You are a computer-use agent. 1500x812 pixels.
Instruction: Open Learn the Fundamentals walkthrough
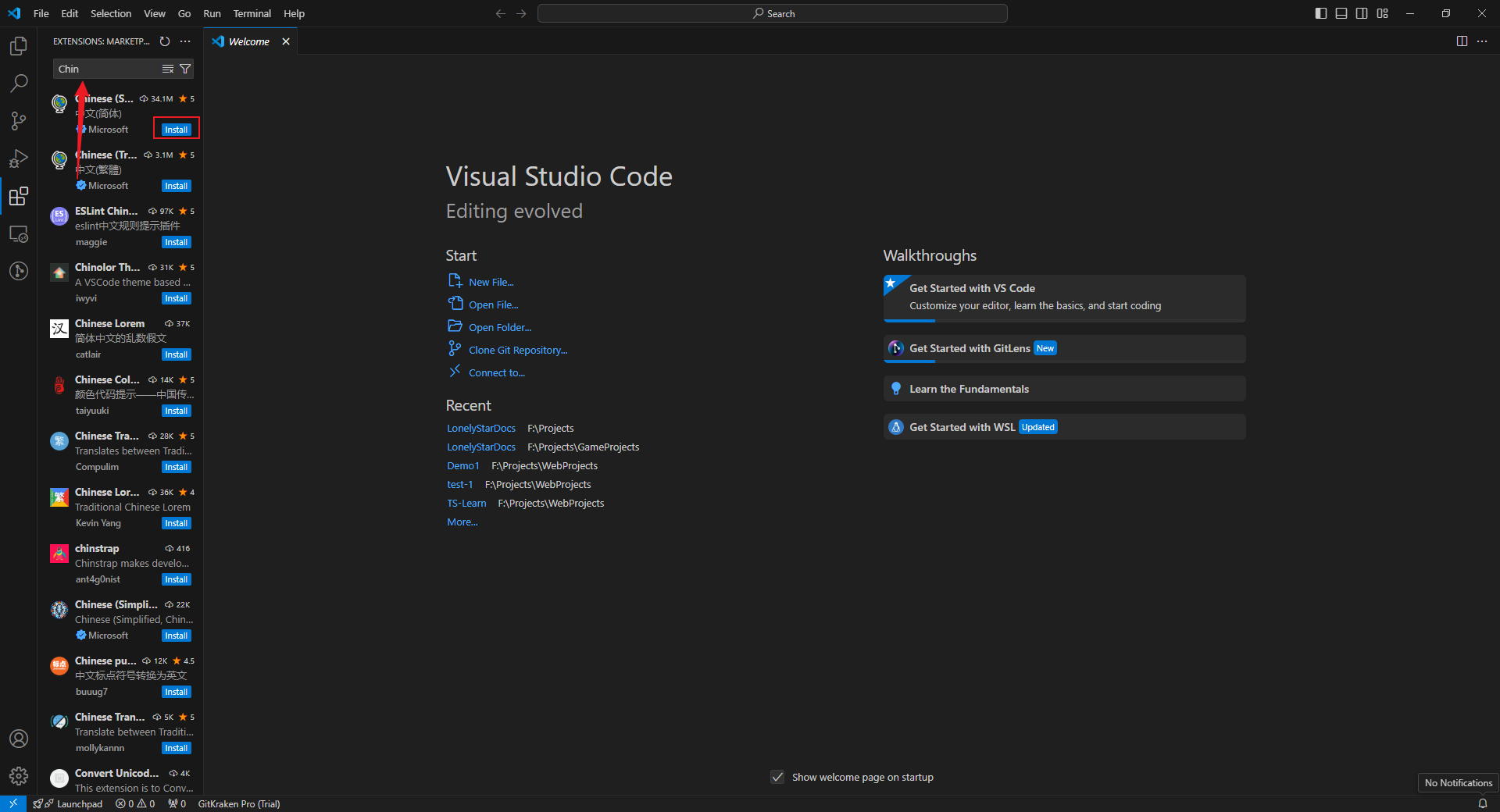tap(1064, 389)
